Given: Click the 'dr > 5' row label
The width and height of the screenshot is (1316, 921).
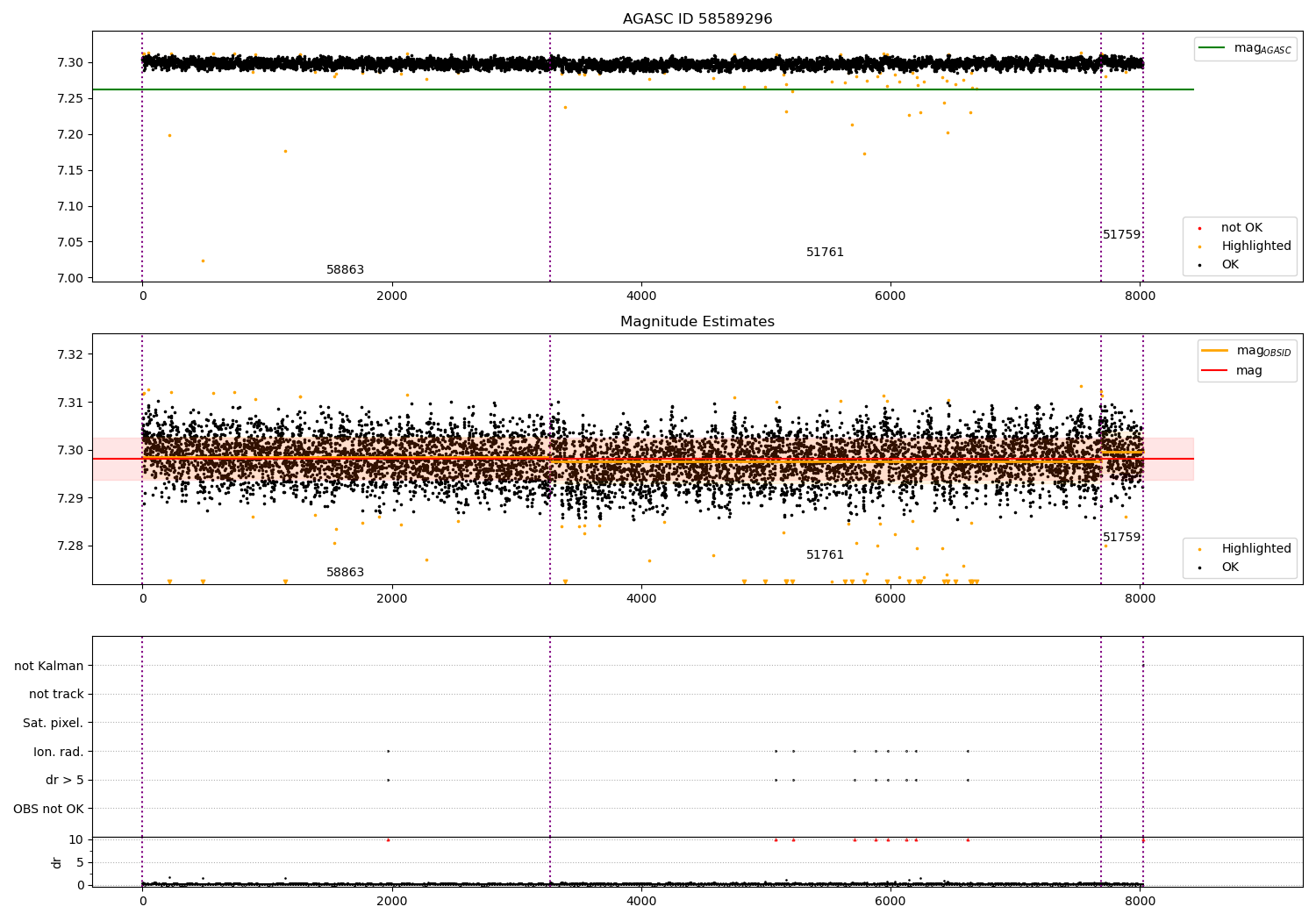Looking at the screenshot, I should point(65,780).
